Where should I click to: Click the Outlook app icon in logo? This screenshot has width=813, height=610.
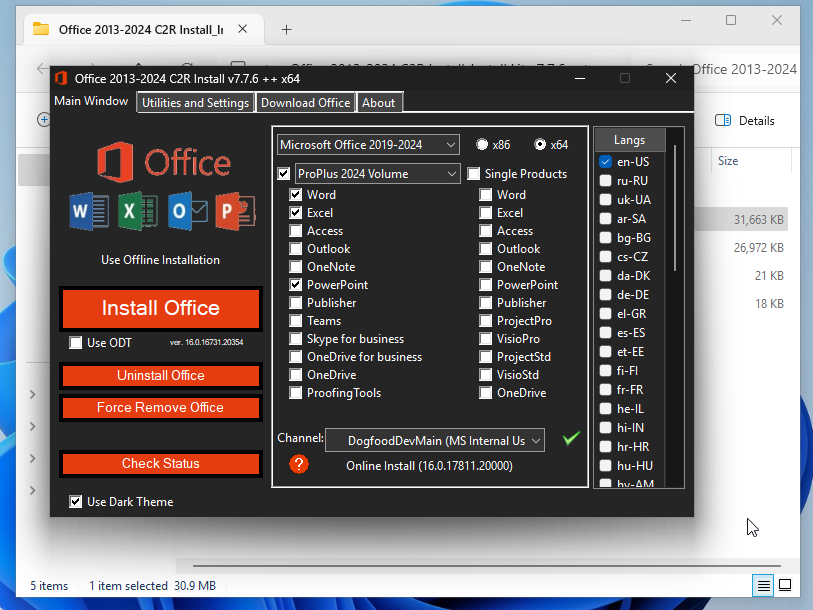coord(188,212)
